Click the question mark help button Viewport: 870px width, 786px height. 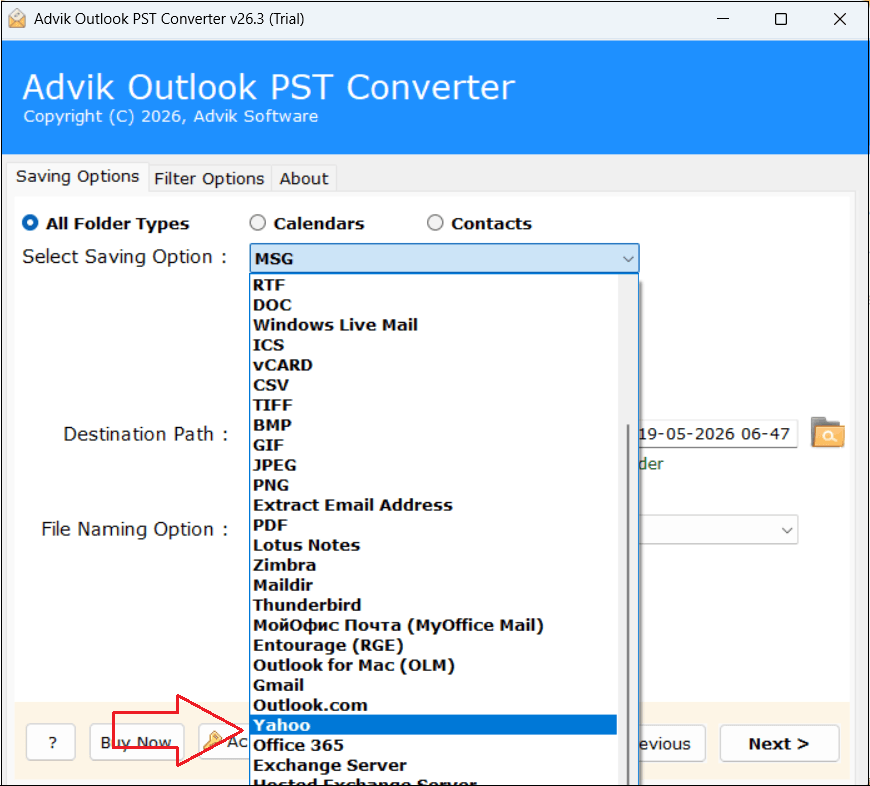[51, 742]
